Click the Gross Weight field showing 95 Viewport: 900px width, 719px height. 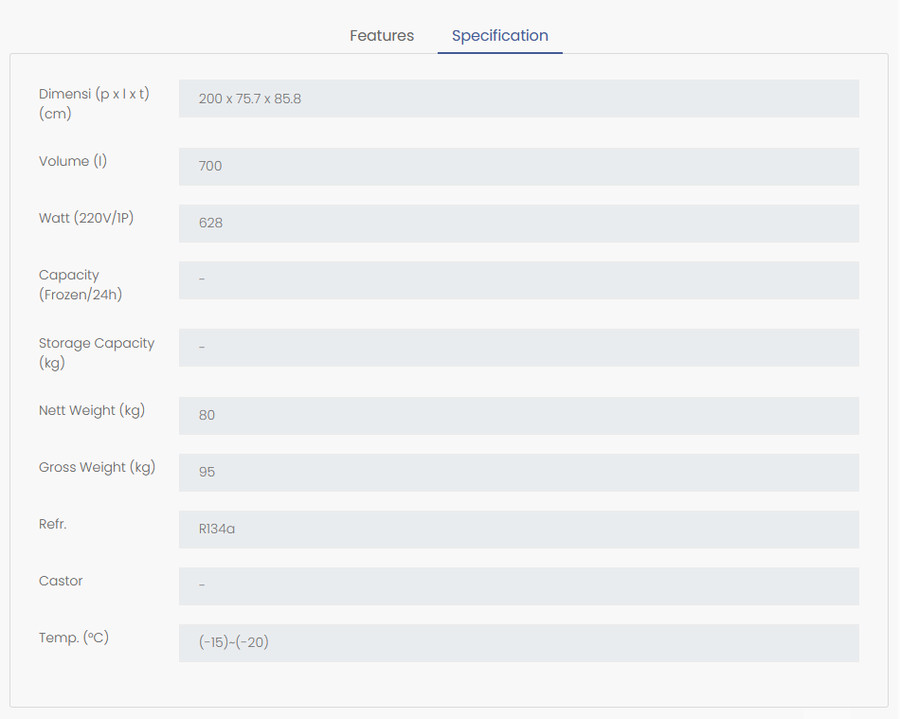(518, 472)
